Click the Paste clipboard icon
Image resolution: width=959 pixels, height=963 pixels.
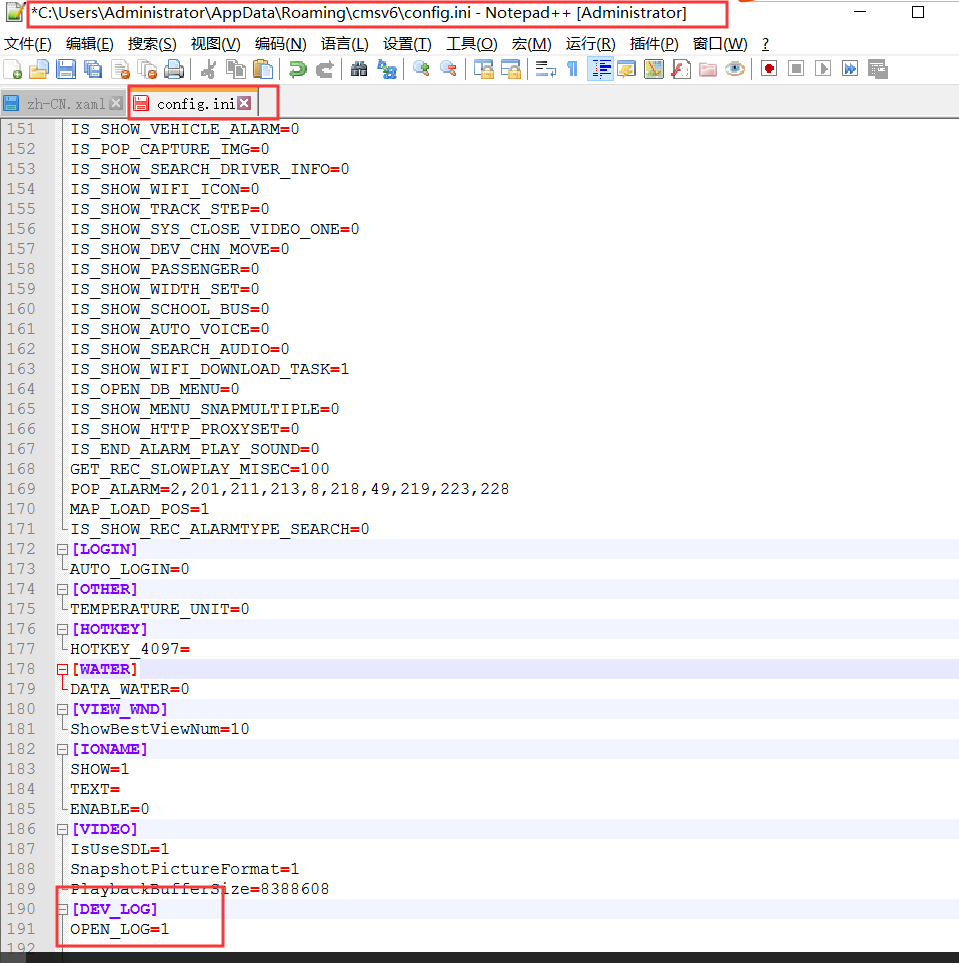coord(263,69)
